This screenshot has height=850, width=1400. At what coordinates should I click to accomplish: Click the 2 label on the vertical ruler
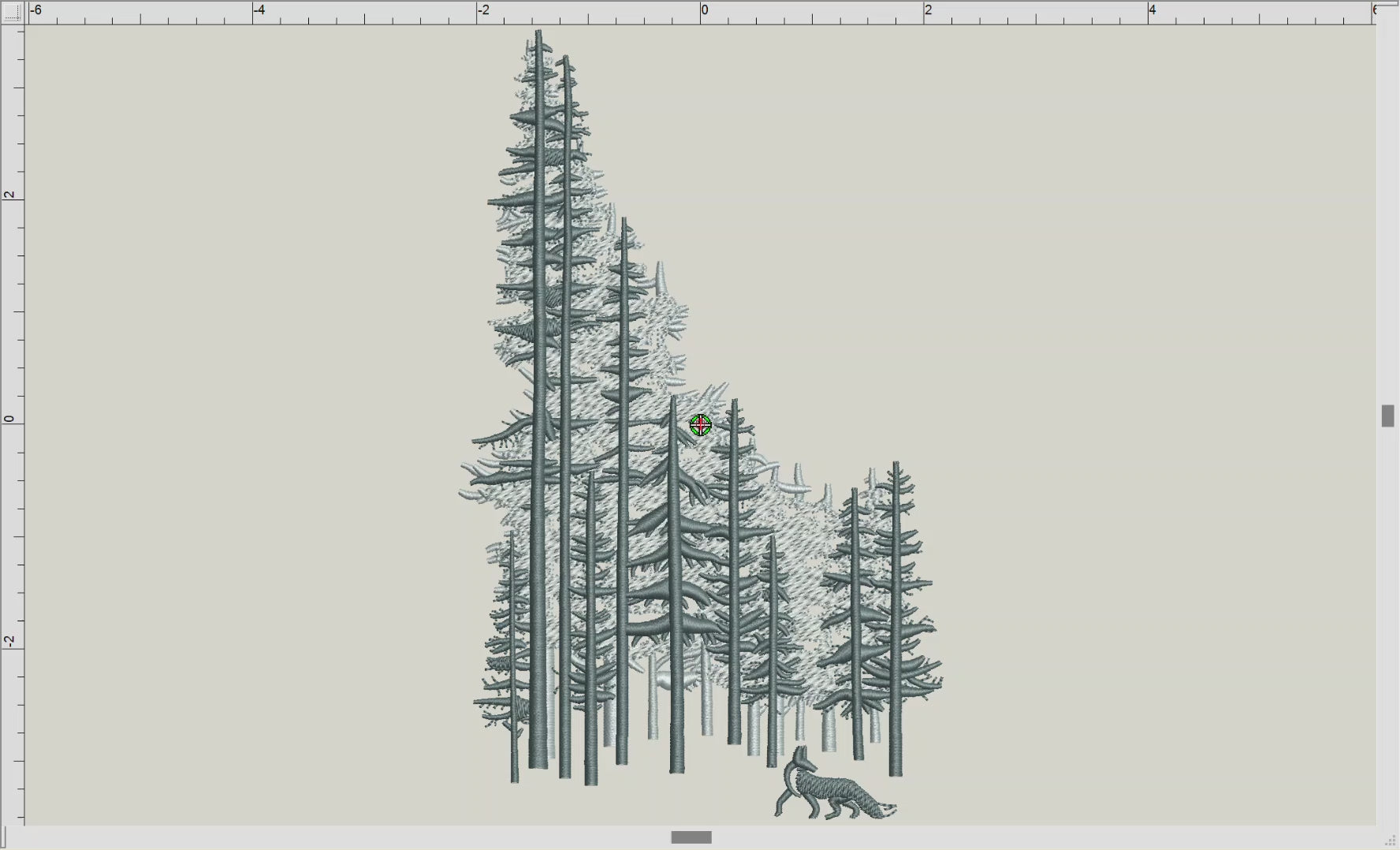(8, 192)
